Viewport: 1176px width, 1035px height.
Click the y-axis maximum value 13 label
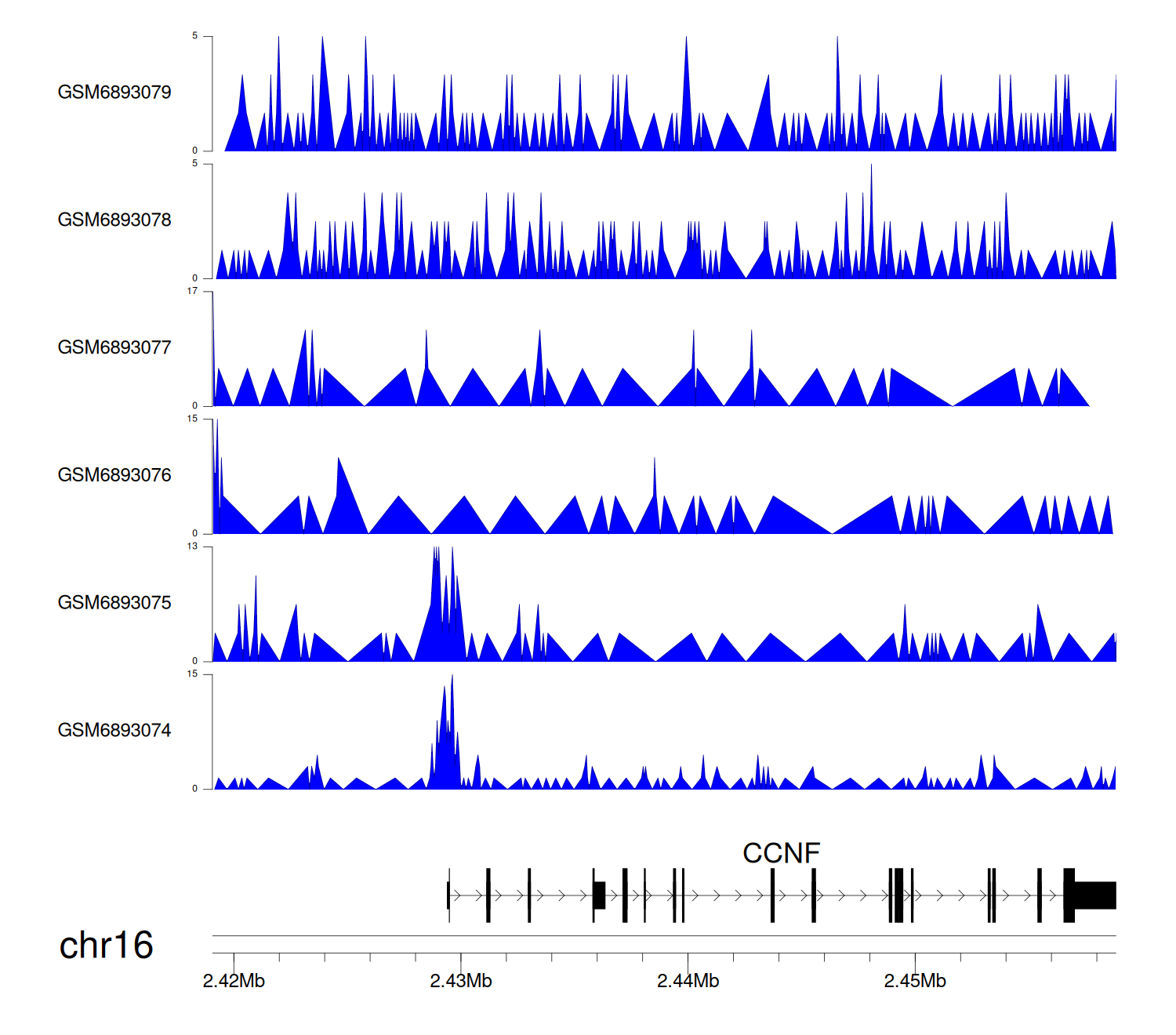pos(192,547)
